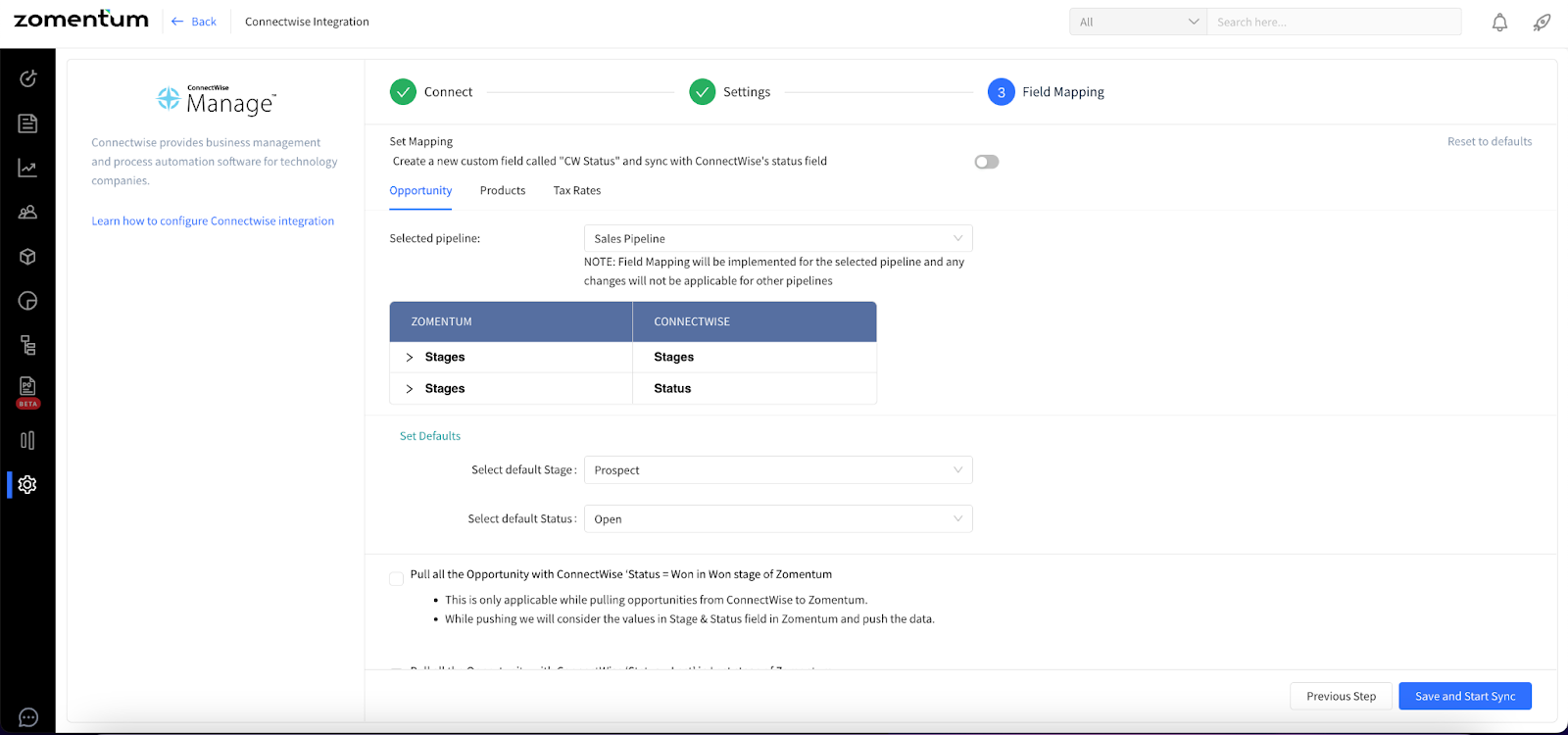Screen dimensions: 1568x735
Task: Go to the Settings step label
Action: (x=747, y=92)
